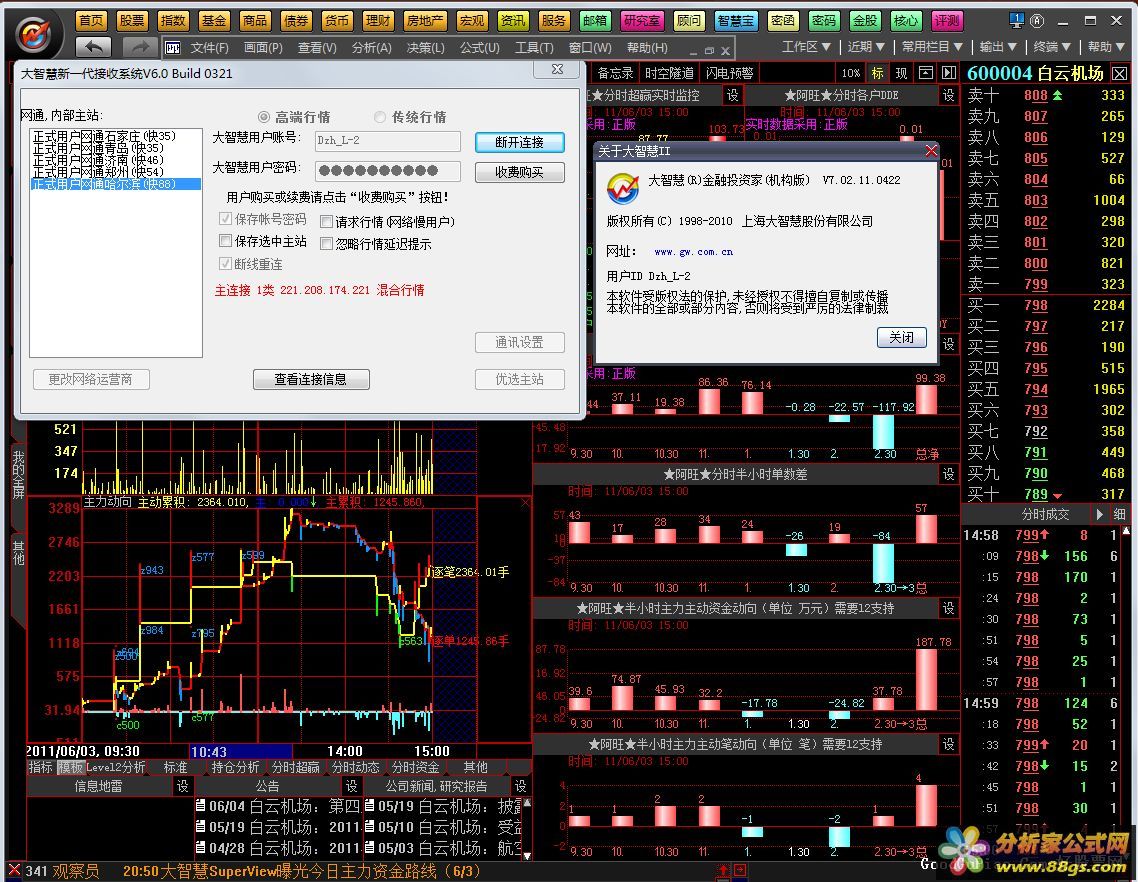Toggle the 标 button in chart toolbar
The height and width of the screenshot is (882, 1138).
coord(877,73)
